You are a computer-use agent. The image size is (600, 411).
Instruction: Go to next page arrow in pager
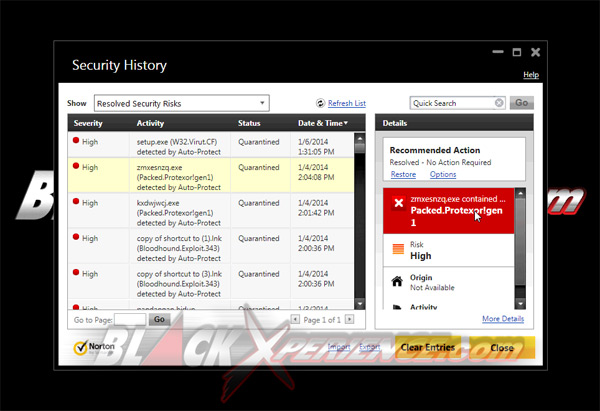349,319
